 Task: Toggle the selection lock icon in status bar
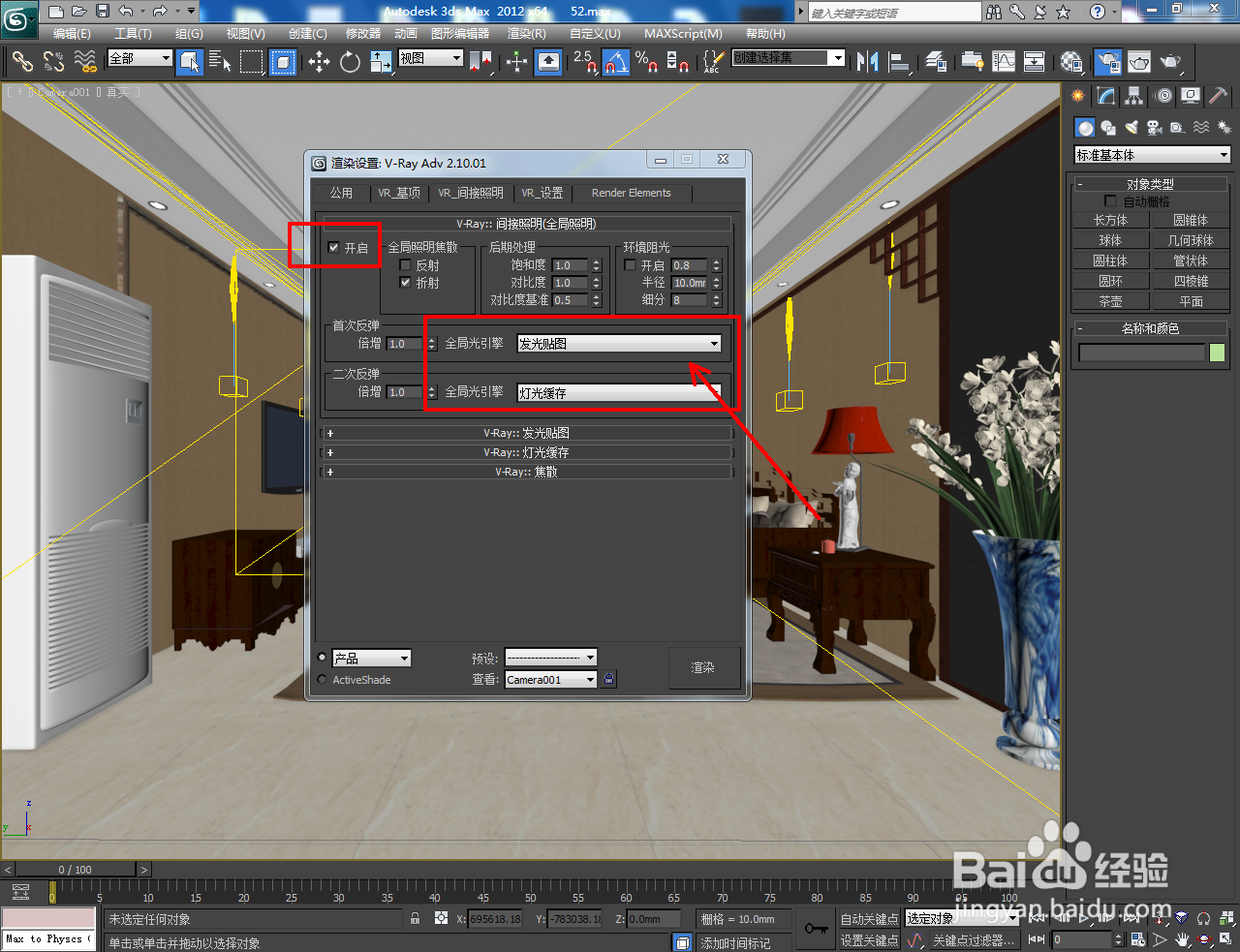(x=415, y=918)
